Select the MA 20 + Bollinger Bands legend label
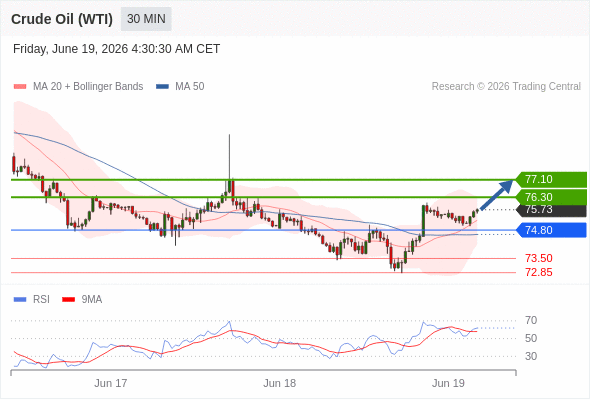 88,87
